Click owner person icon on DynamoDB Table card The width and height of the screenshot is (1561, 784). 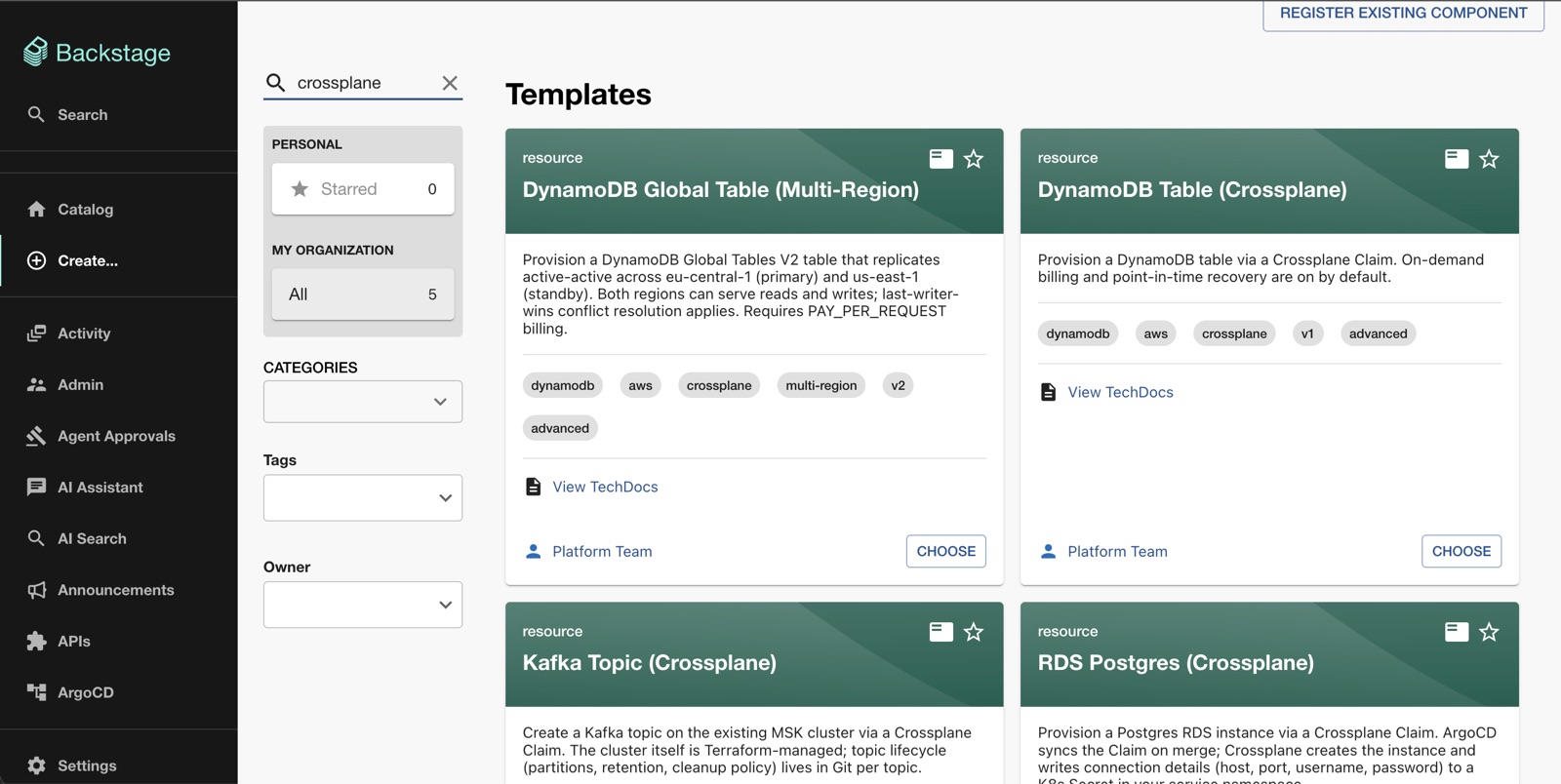click(1048, 551)
